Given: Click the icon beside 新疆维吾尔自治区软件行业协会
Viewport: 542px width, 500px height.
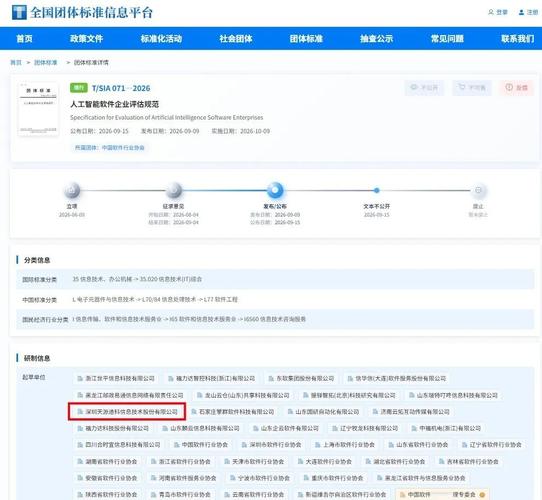Looking at the screenshot, I should (300, 494).
